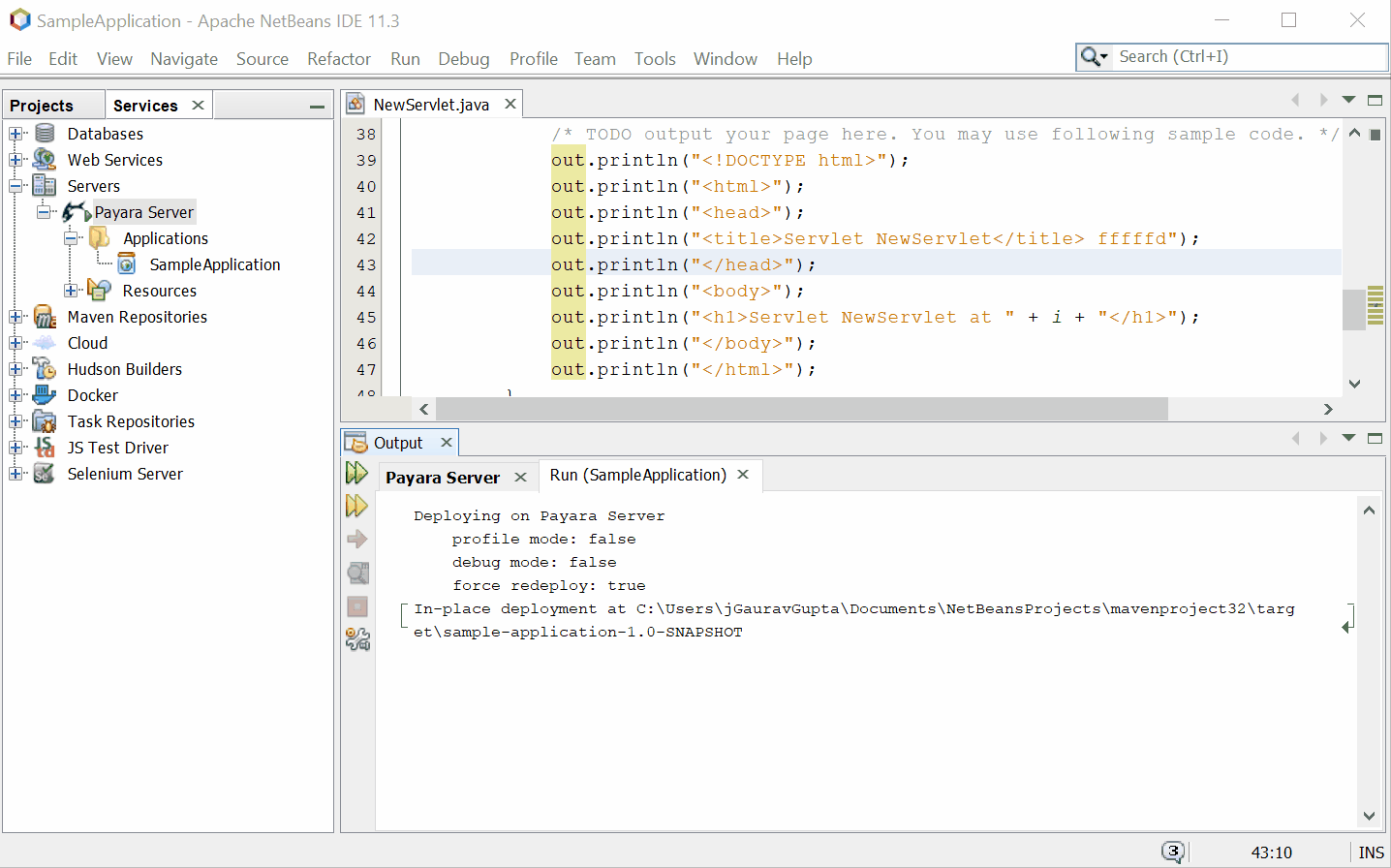Click the yellow Re-run with different parameters icon
1391x868 pixels.
point(356,506)
